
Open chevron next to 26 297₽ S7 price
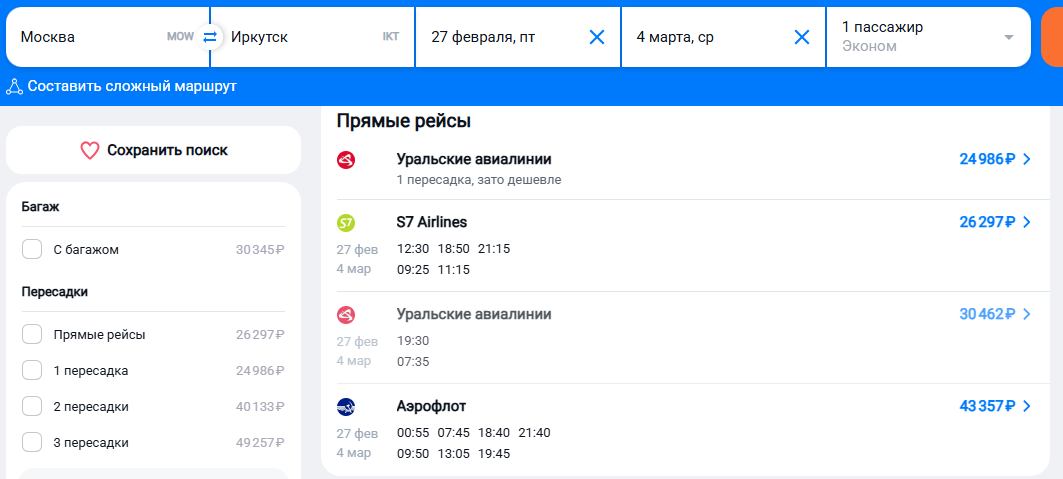(1026, 222)
